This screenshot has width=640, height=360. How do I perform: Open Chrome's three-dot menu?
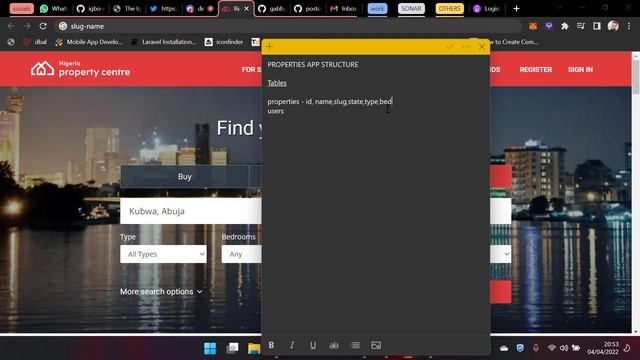(629, 26)
